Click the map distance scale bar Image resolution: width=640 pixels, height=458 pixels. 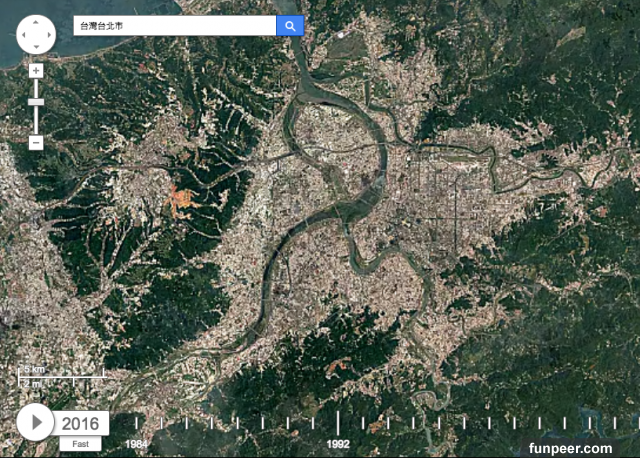60,376
